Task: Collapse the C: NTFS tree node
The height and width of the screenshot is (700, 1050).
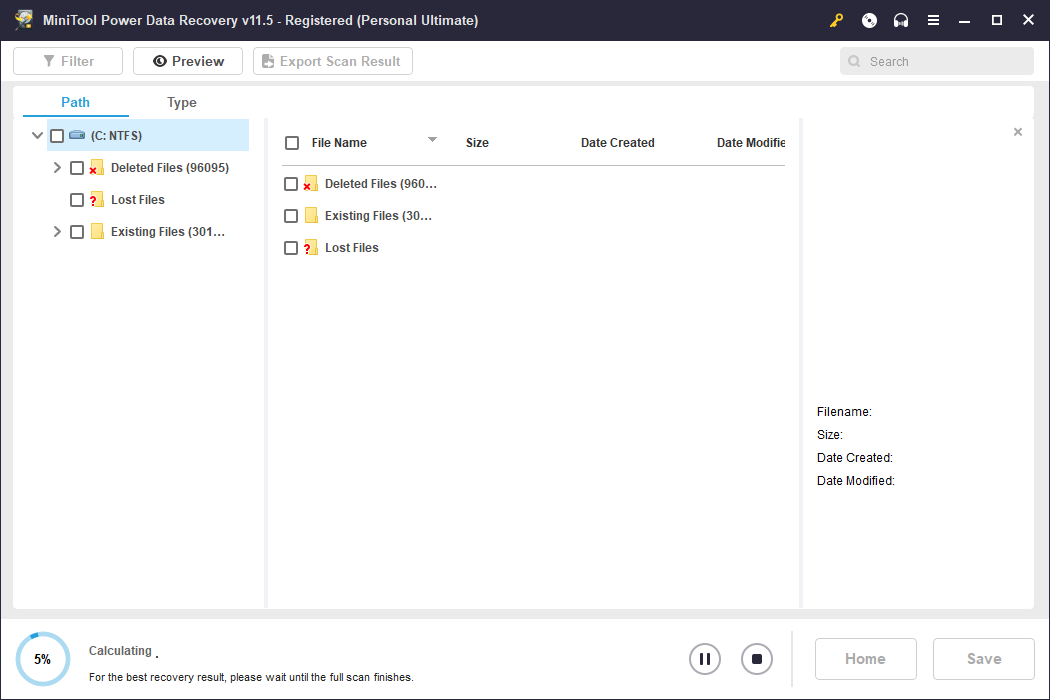Action: (x=38, y=135)
